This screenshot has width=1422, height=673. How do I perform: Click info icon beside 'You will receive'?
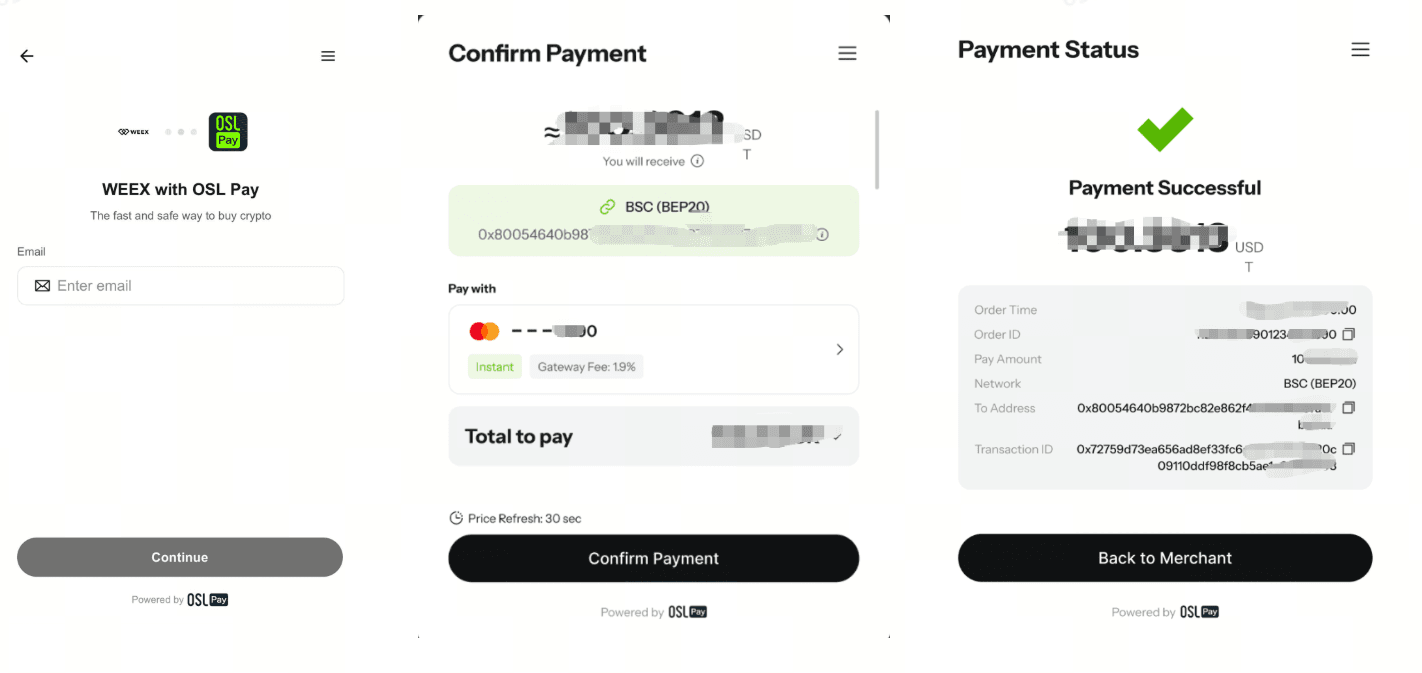(x=698, y=161)
